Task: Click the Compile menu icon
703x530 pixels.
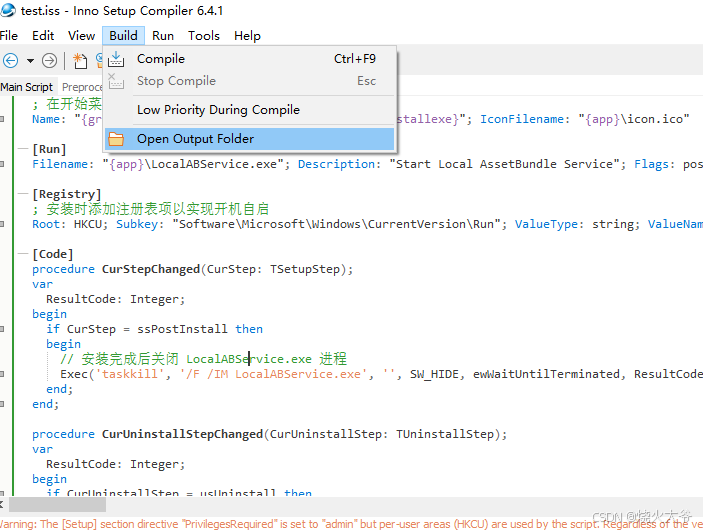Action: (116, 59)
